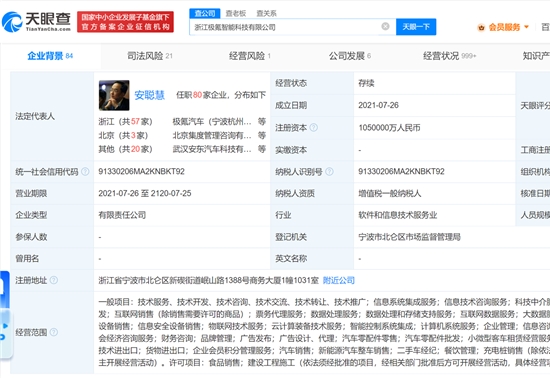Select the 1050000万人民币 registered capital value
550x378 pixels.
point(389,128)
